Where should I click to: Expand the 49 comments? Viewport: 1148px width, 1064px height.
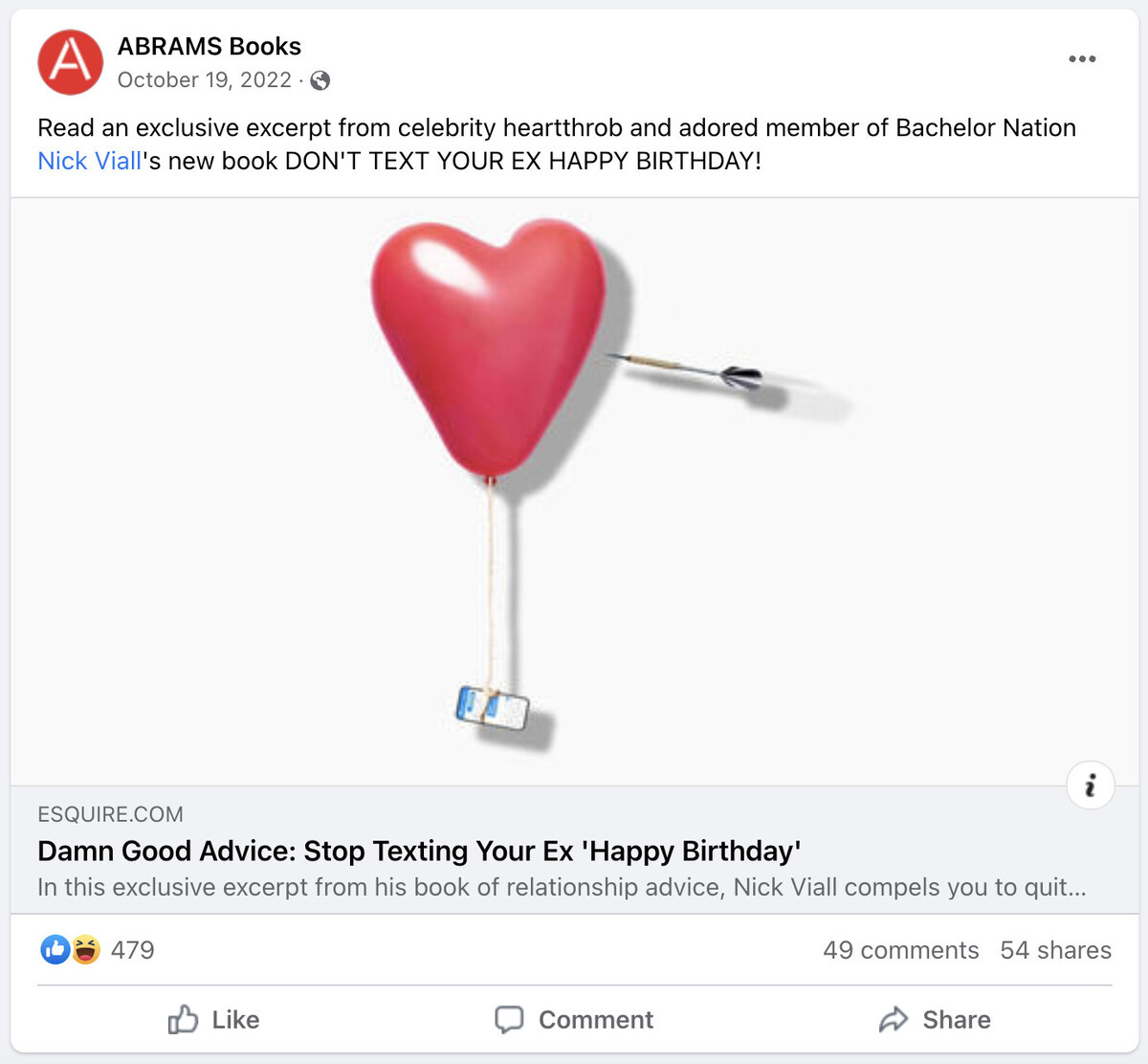(900, 950)
